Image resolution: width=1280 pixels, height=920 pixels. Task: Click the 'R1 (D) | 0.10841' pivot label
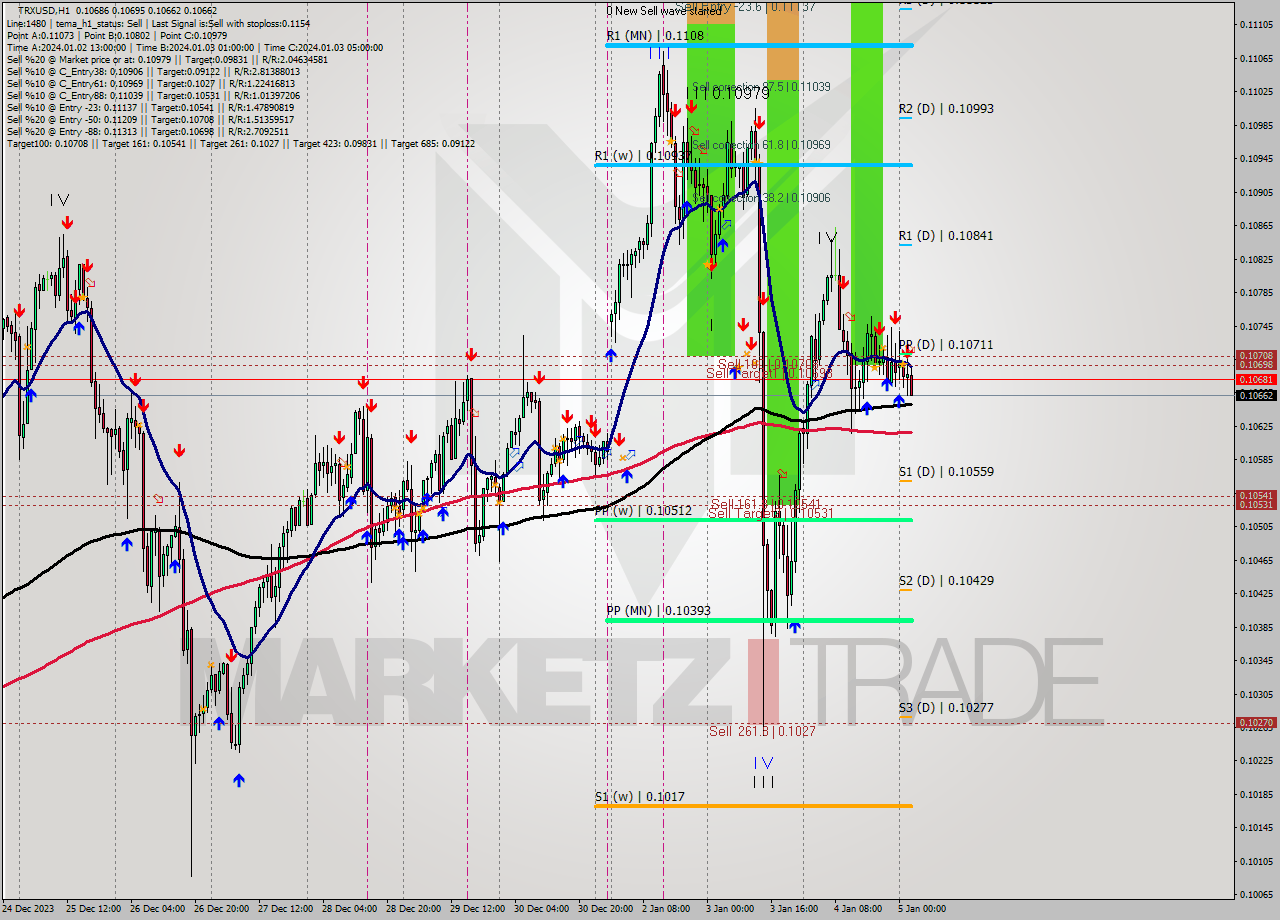click(x=946, y=236)
